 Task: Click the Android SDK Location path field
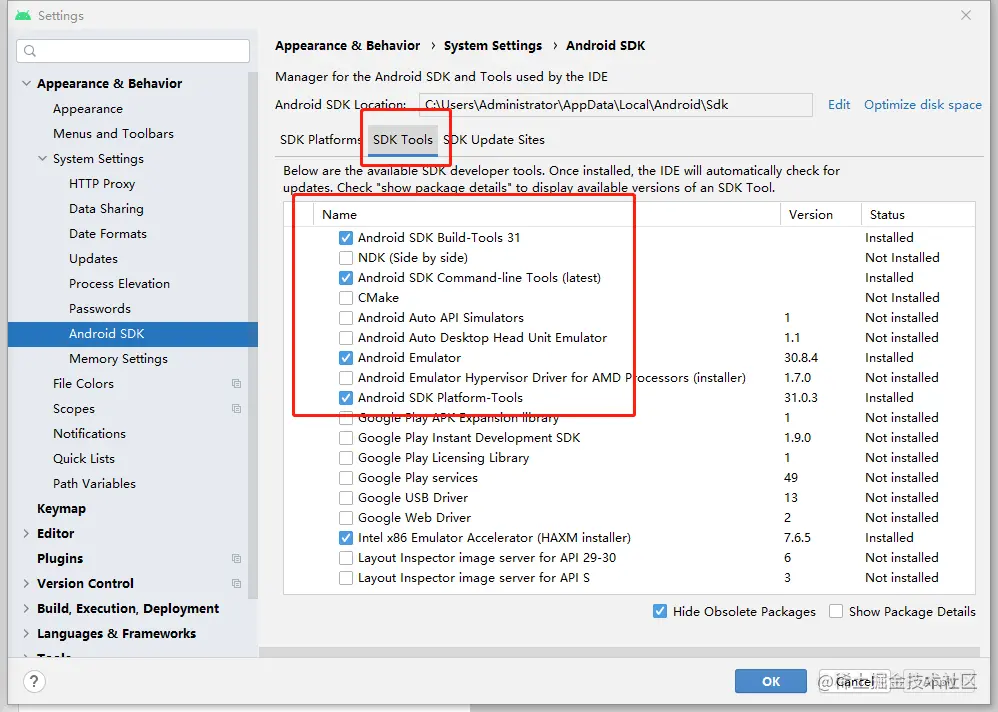click(614, 105)
